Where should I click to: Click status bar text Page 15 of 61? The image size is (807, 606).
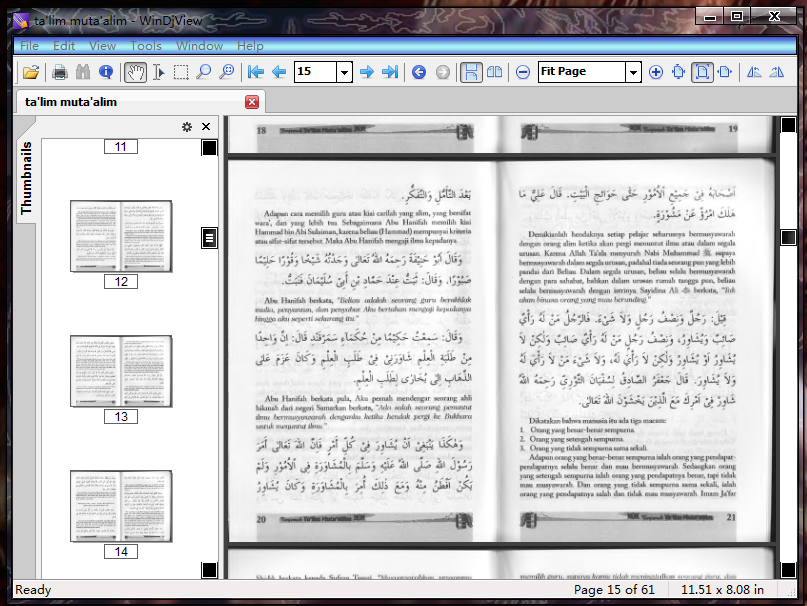coord(614,590)
